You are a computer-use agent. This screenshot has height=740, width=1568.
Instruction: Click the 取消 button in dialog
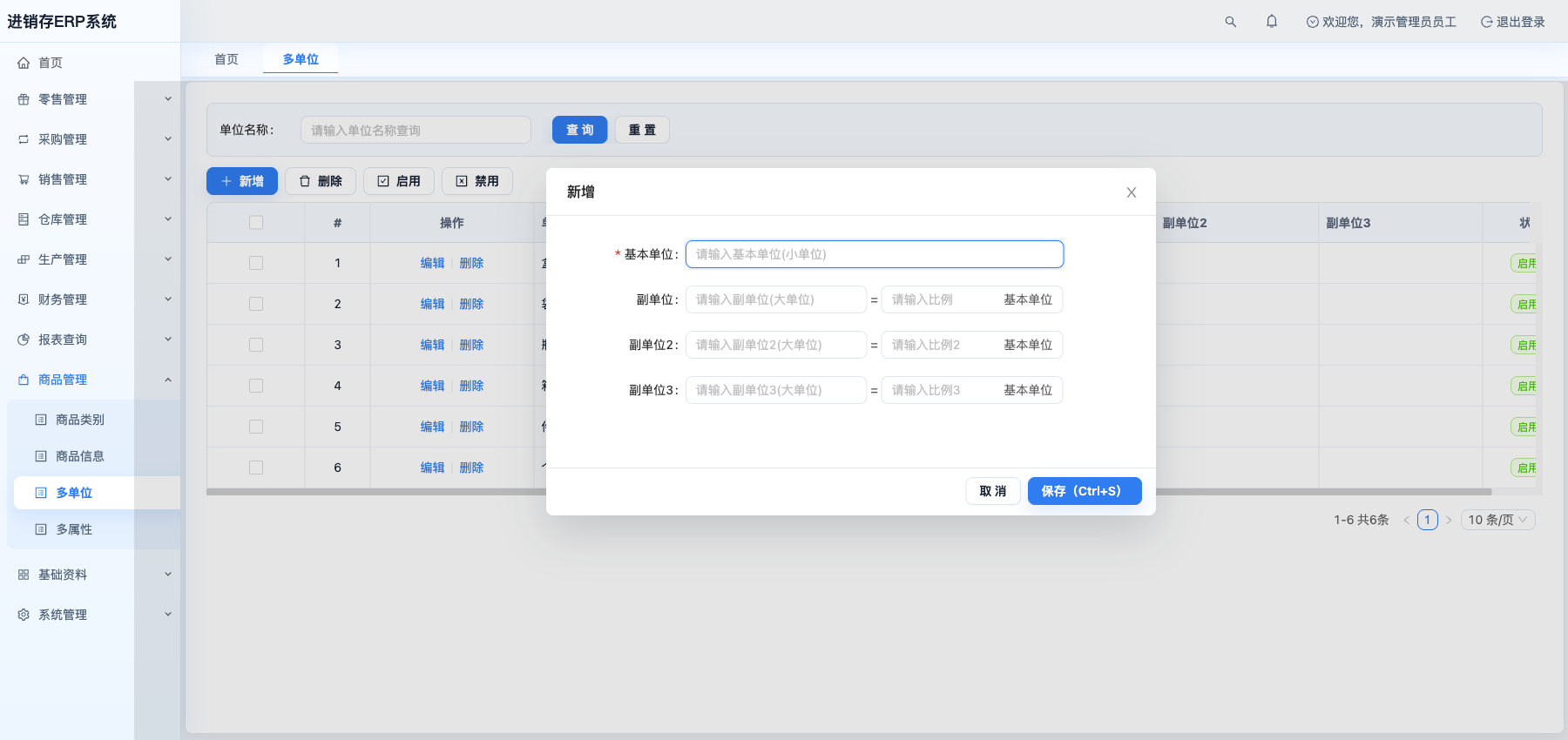993,491
